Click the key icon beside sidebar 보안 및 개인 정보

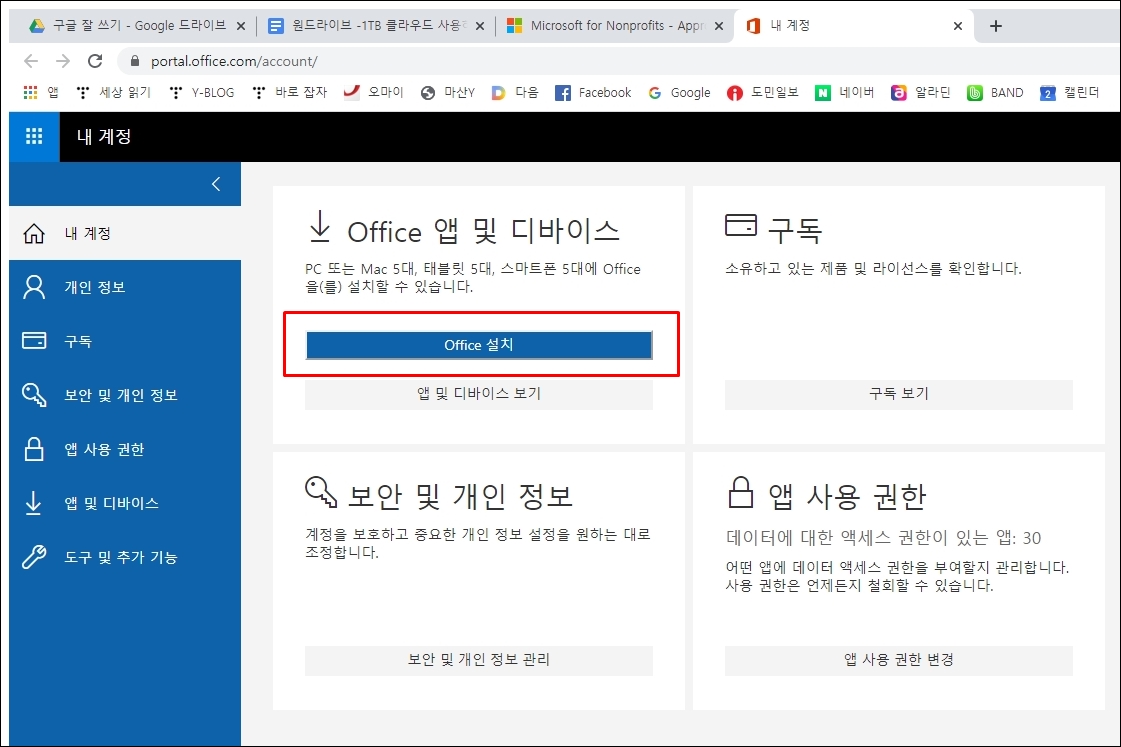[x=34, y=395]
